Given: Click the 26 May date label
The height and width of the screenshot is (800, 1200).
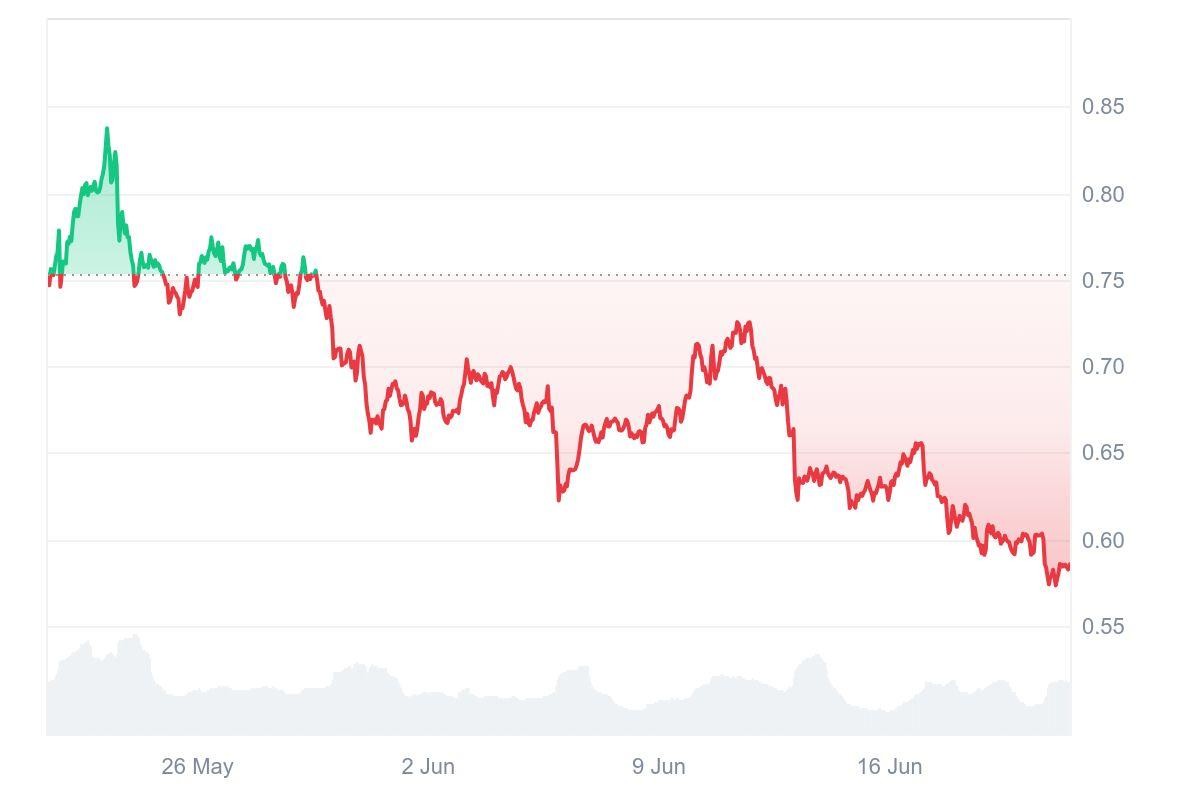Looking at the screenshot, I should 197,767.
